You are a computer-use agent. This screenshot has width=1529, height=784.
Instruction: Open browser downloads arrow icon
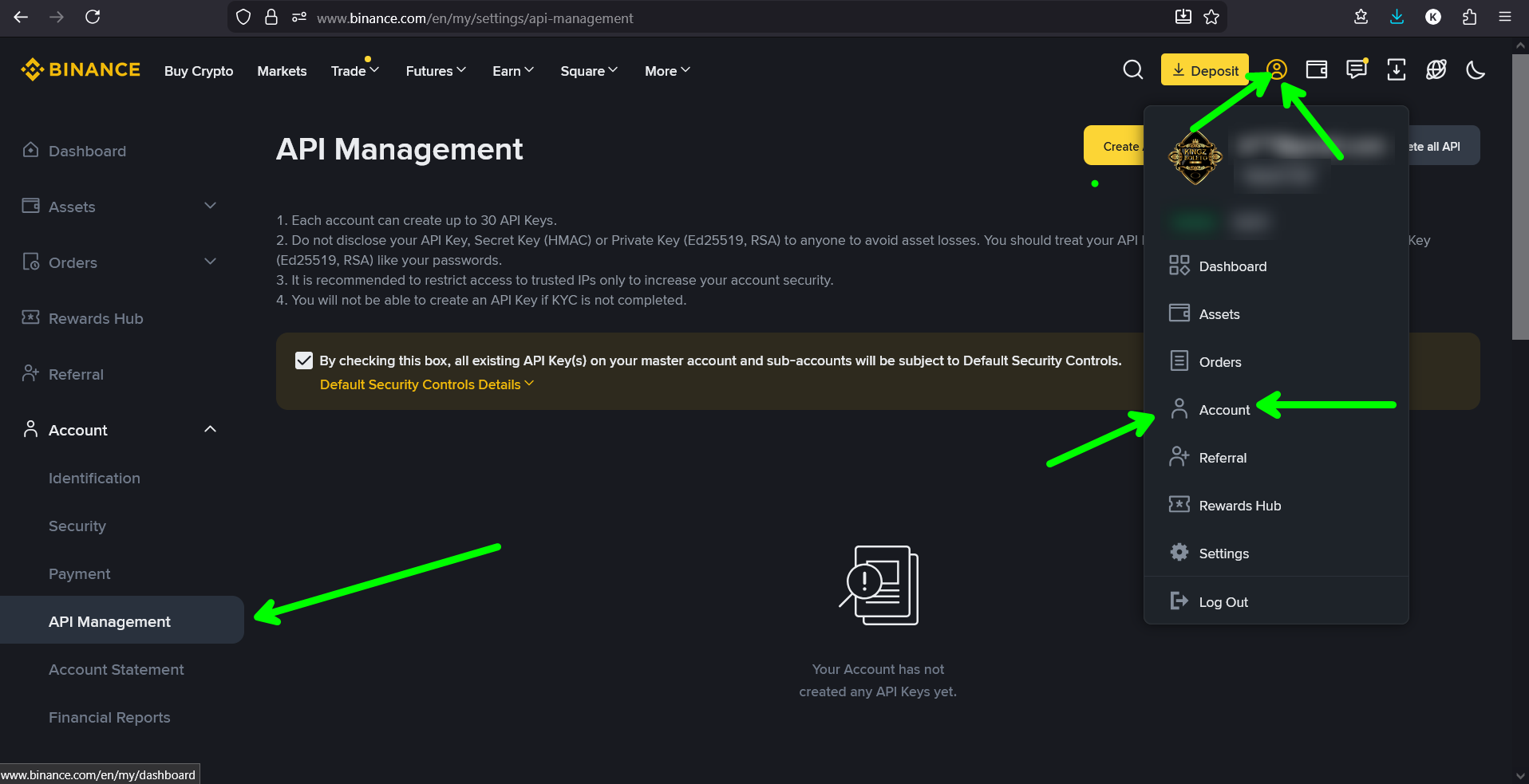(1397, 17)
